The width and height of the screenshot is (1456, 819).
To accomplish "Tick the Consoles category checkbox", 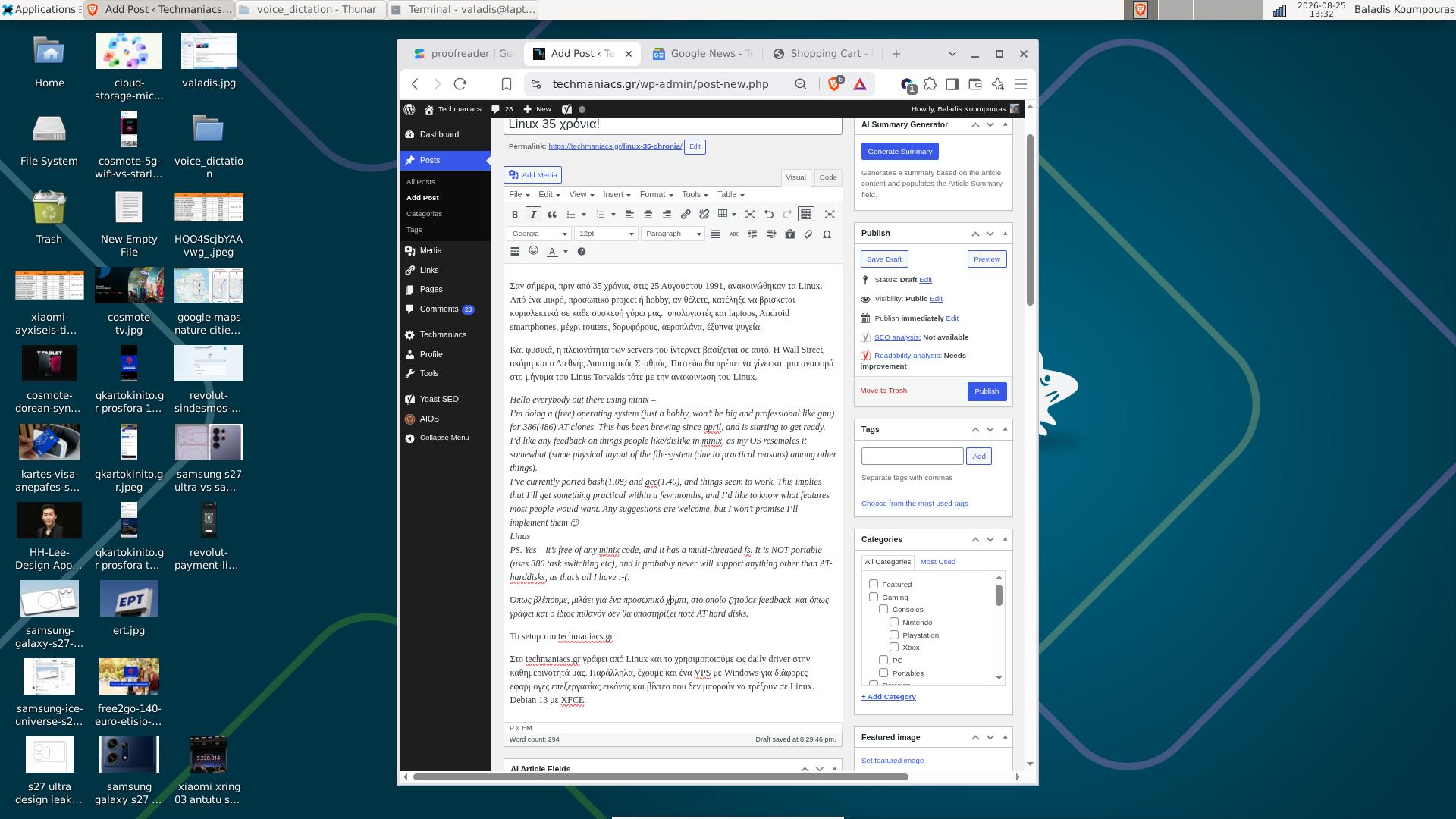I will (883, 609).
